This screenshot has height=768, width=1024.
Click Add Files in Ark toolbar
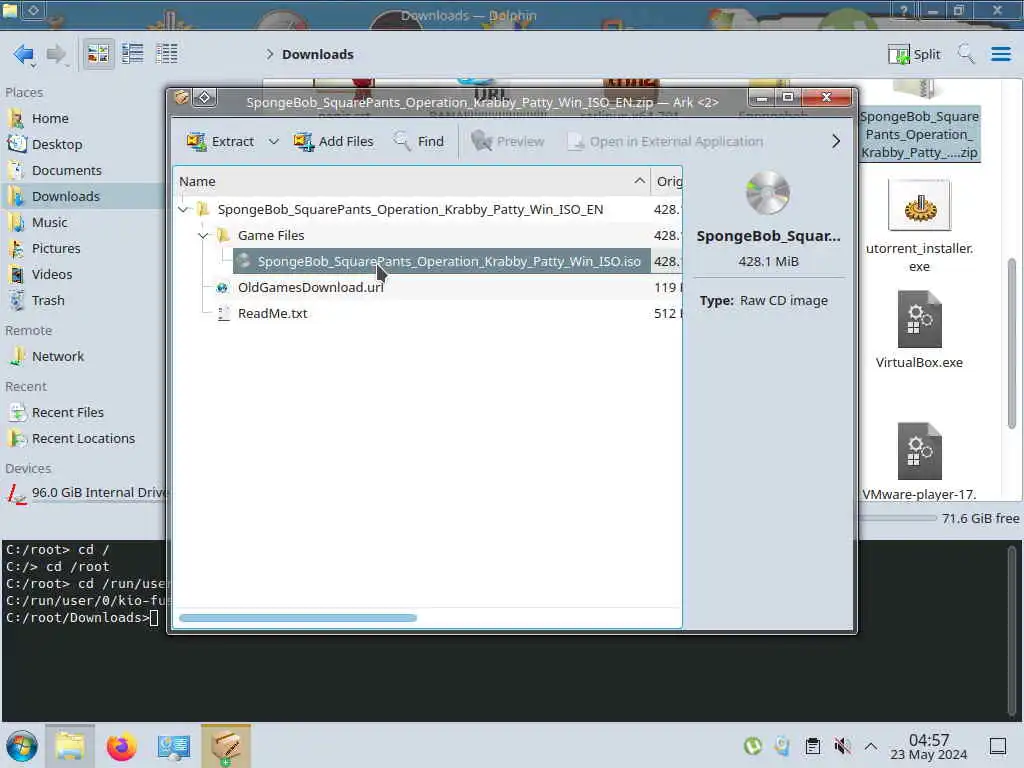(334, 141)
